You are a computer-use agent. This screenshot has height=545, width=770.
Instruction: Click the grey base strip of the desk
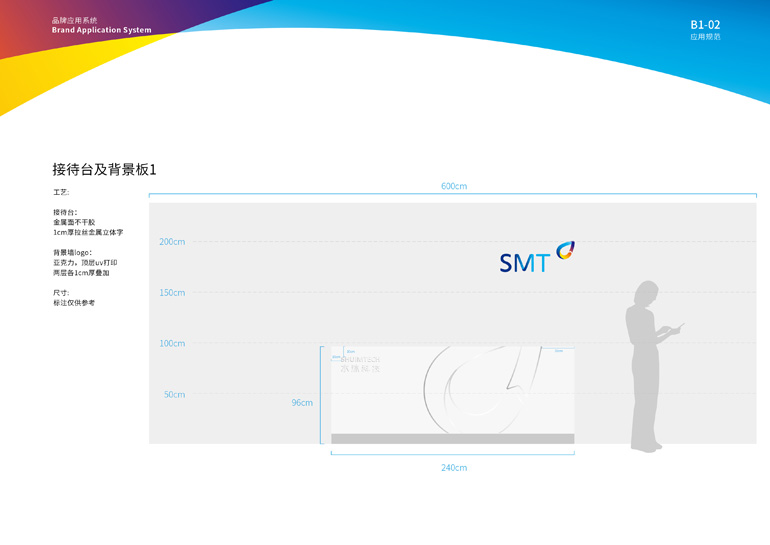pyautogui.click(x=453, y=439)
